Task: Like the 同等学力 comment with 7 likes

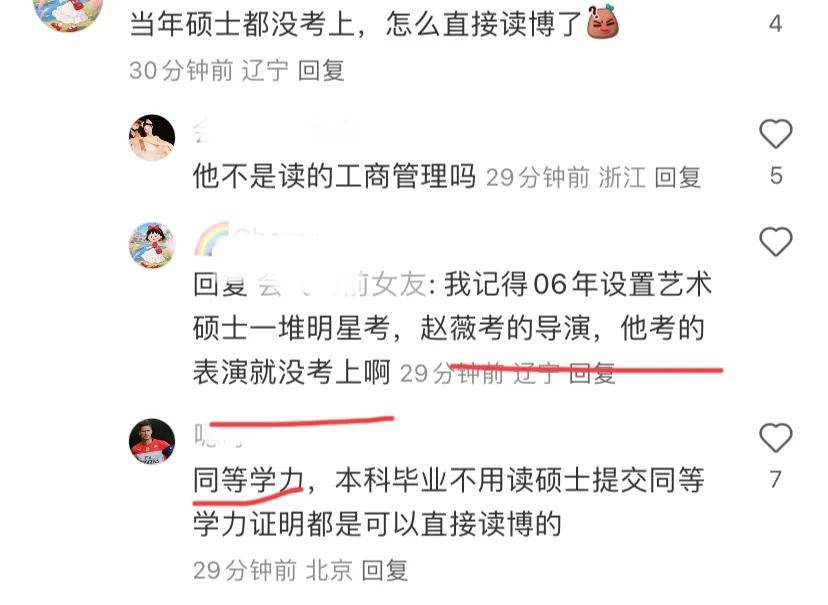Action: 776,438
